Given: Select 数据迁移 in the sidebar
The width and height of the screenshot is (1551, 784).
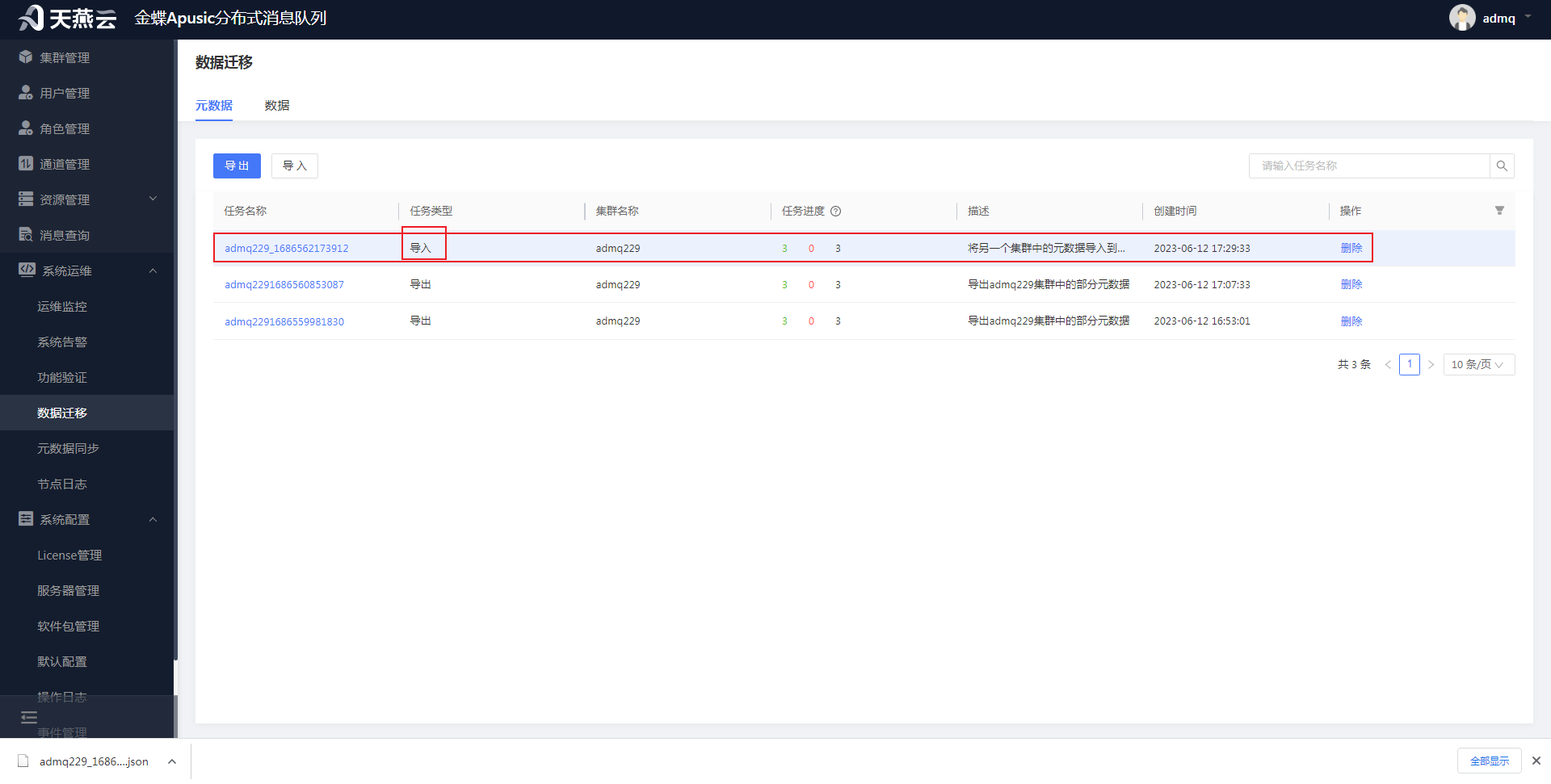Looking at the screenshot, I should [86, 413].
